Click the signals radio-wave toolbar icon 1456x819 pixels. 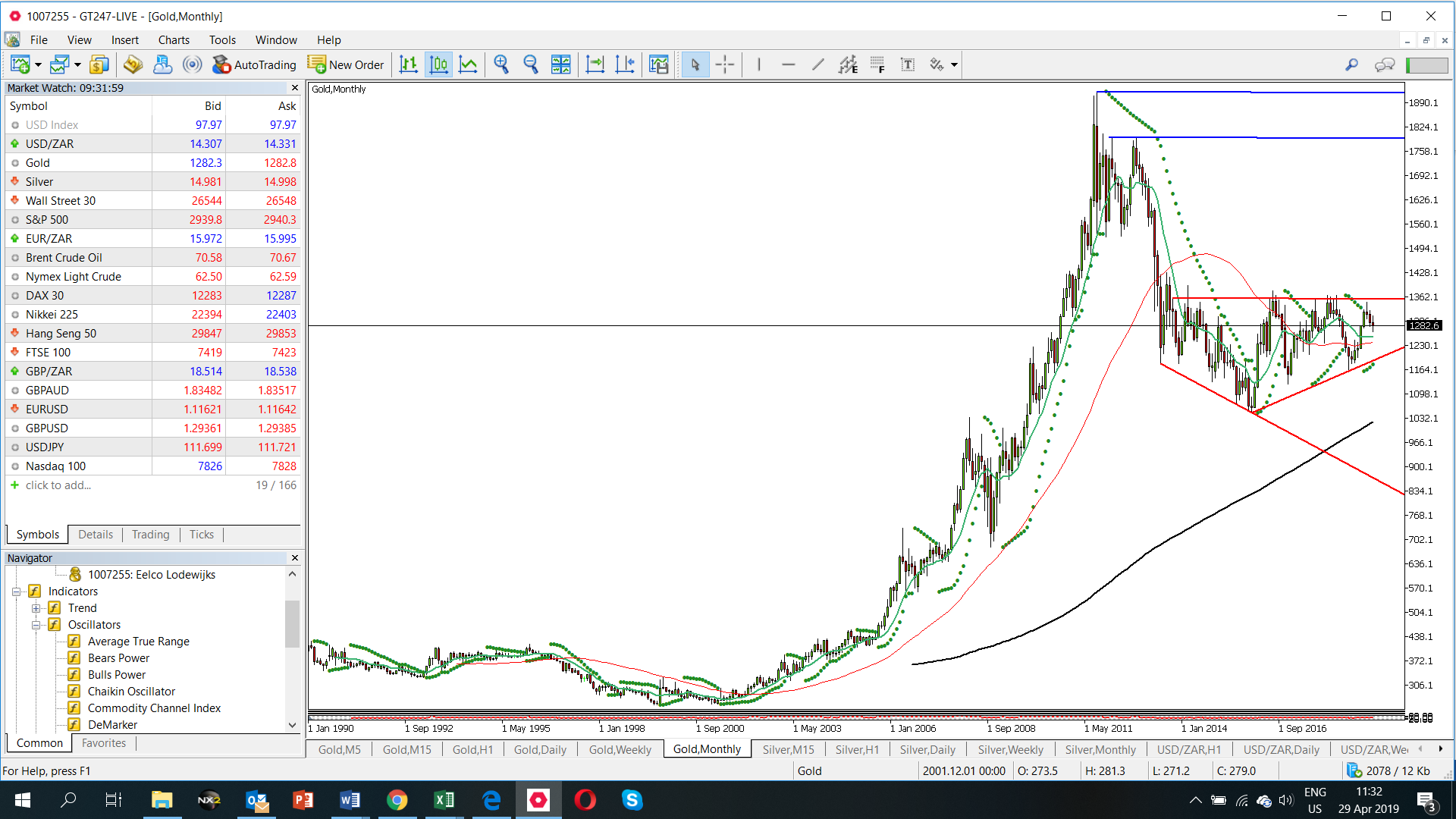tap(193, 64)
